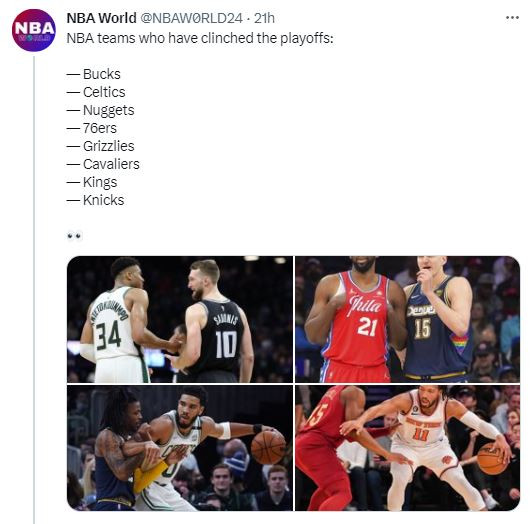Image resolution: width=530 pixels, height=524 pixels.
Task: Click the Kings entry in the tweet
Action: point(92,182)
